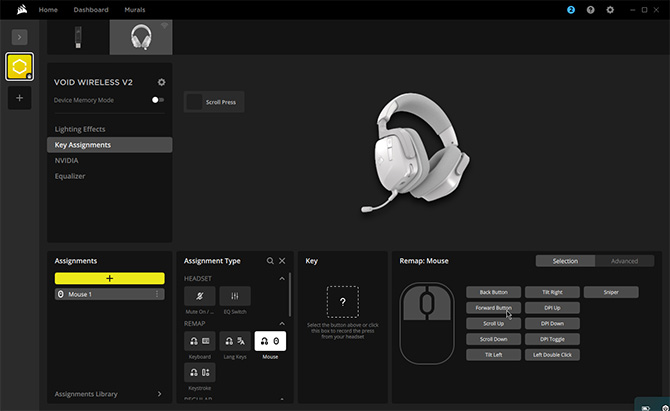
Task: Select the headset device tab
Action: pyautogui.click(x=141, y=37)
